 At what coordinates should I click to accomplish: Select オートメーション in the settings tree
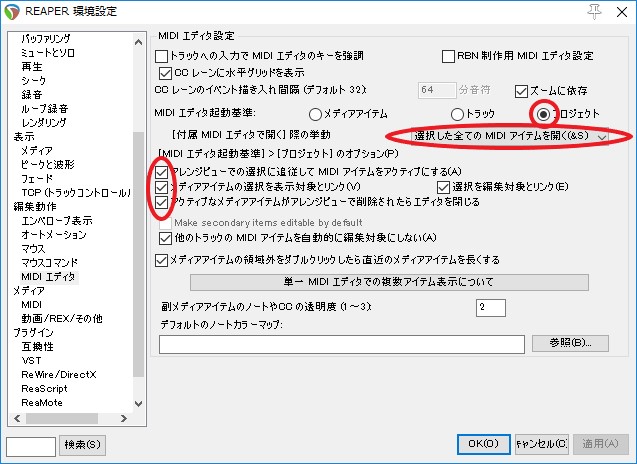[x=54, y=234]
